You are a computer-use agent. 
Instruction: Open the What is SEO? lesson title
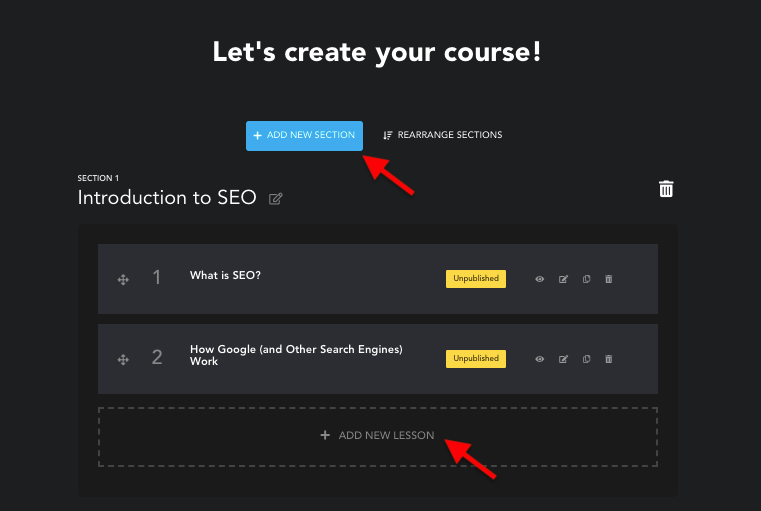point(225,275)
